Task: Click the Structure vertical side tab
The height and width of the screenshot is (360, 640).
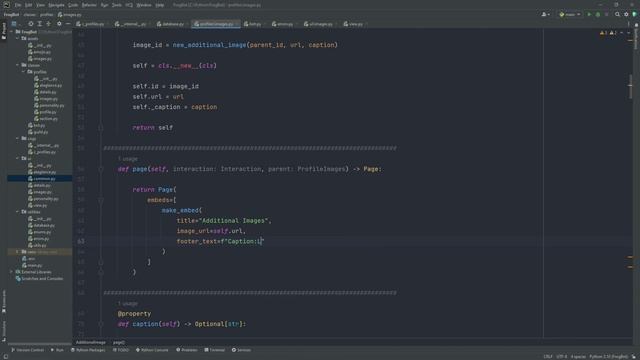Action: [4, 331]
